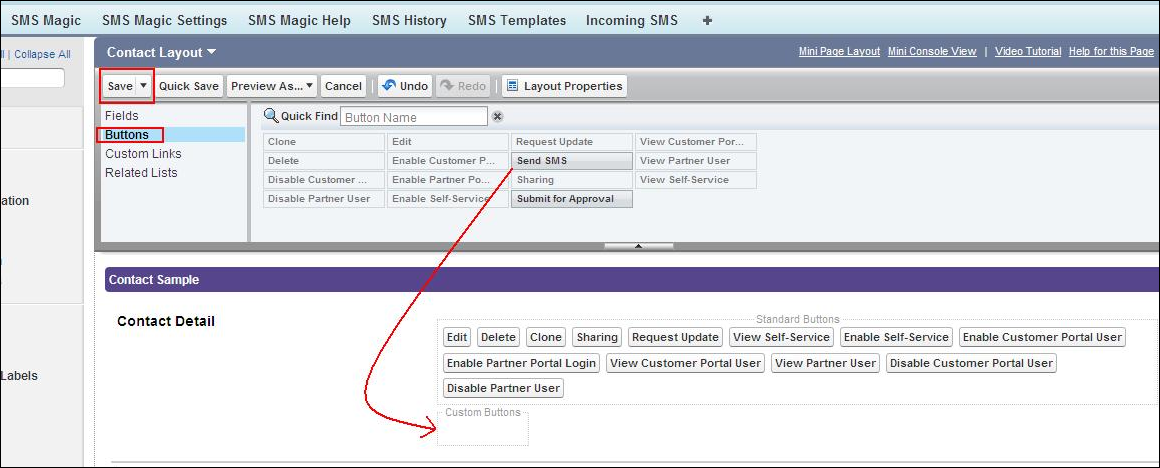Image resolution: width=1160 pixels, height=468 pixels.
Task: Click the plus icon for all tabs
Action: click(x=707, y=21)
